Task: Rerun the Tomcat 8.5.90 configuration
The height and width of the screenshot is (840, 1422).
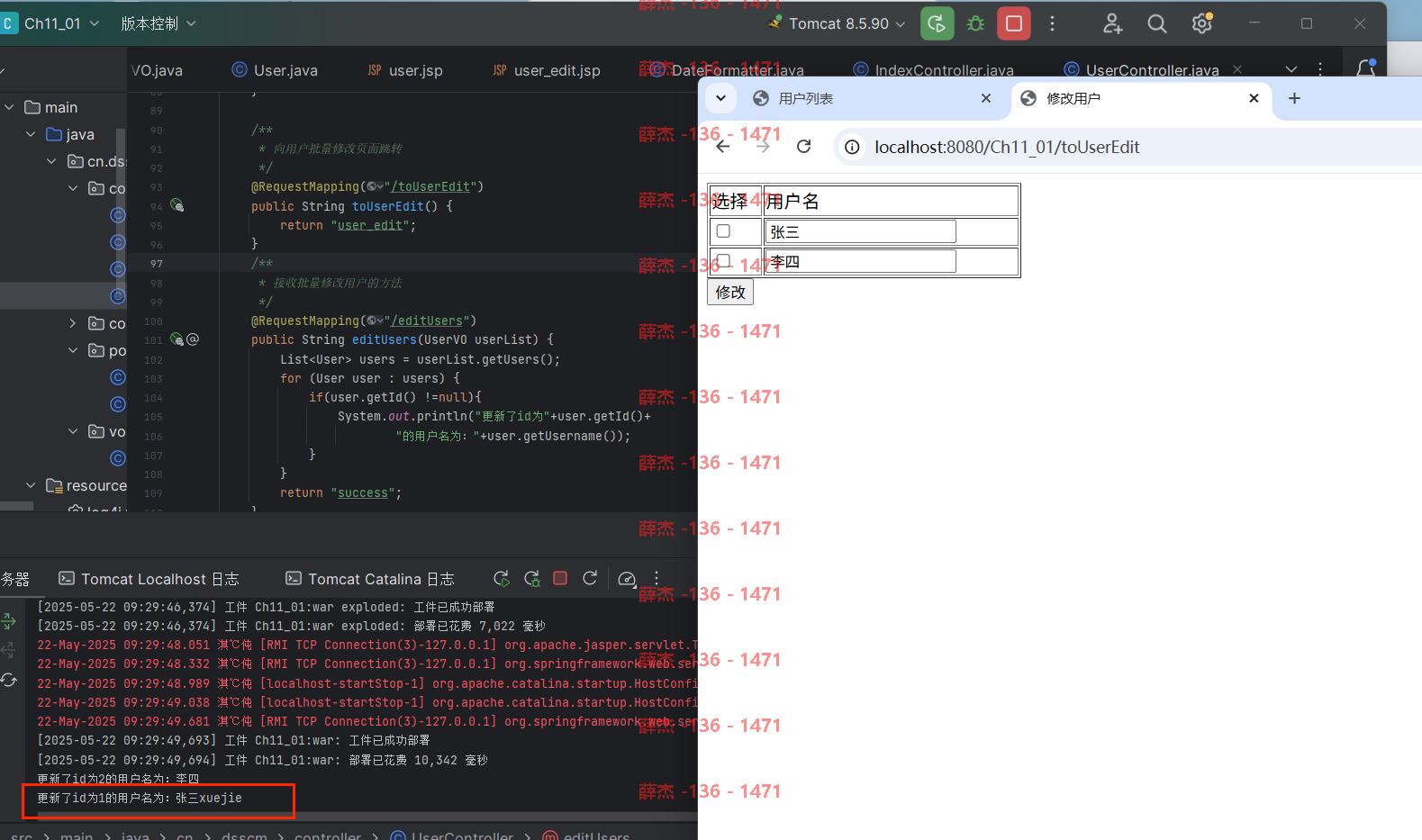Action: tap(937, 23)
